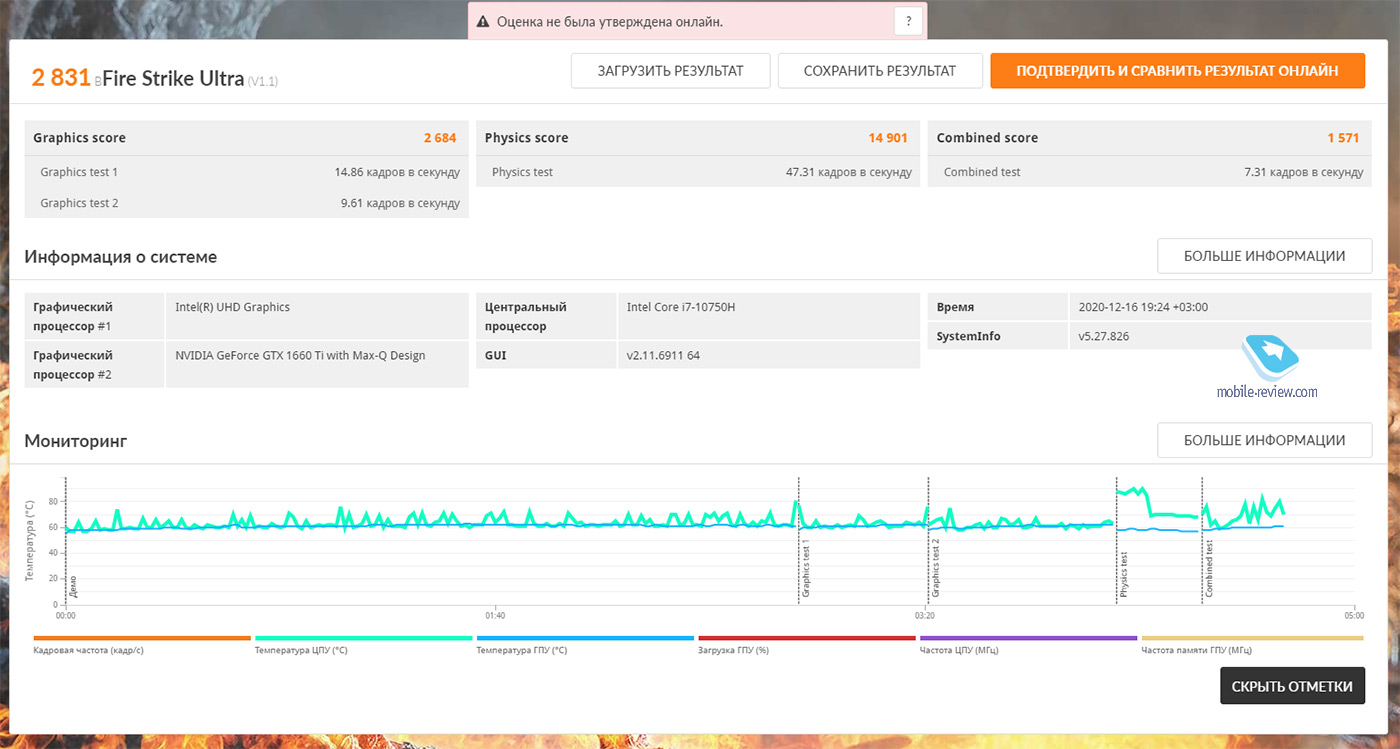
Task: Open БОЛЬШЕ ИНФОРМАЦИИ for Информация о системе
Action: coord(1264,256)
